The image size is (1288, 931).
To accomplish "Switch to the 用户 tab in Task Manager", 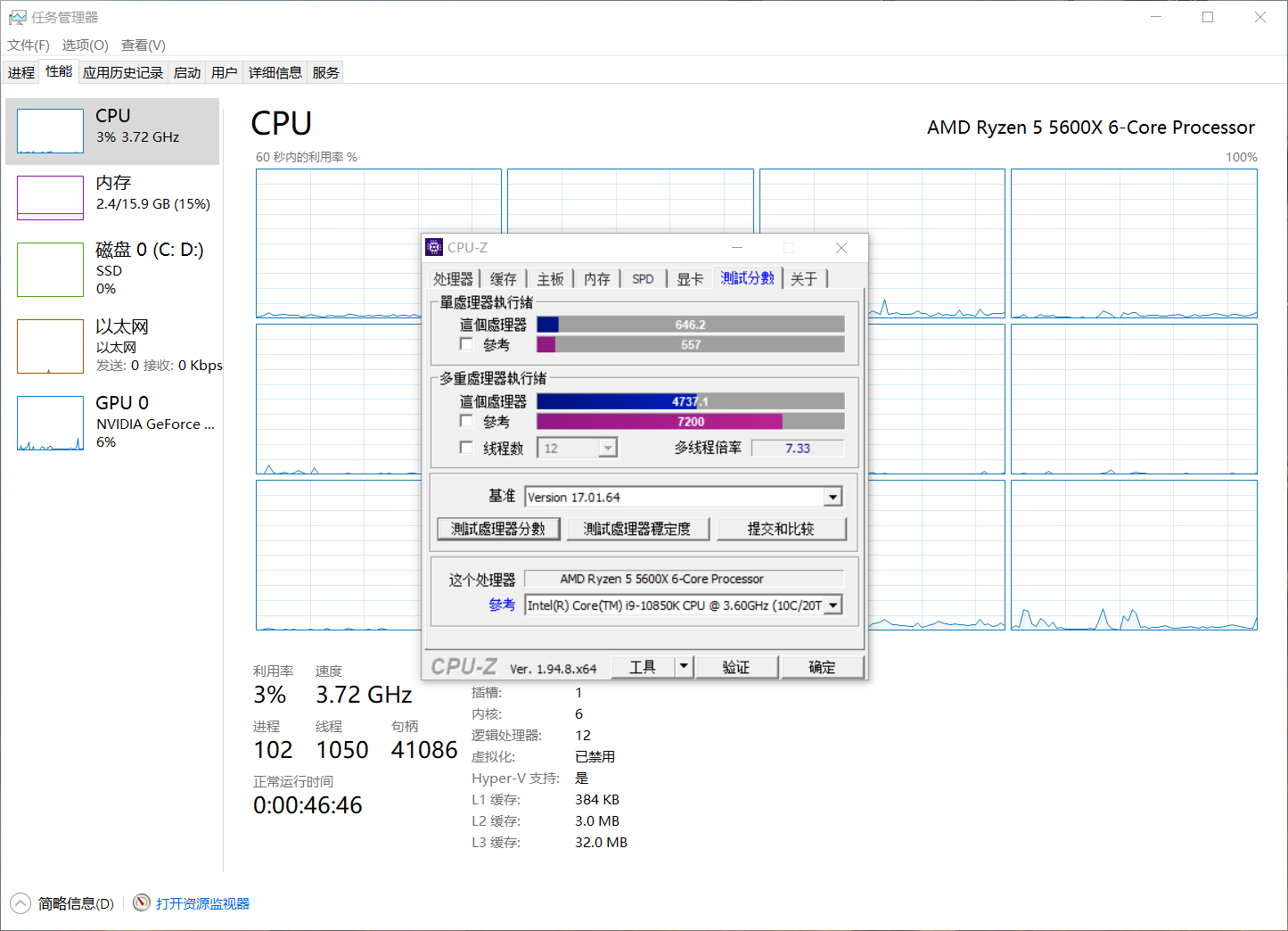I will [225, 72].
